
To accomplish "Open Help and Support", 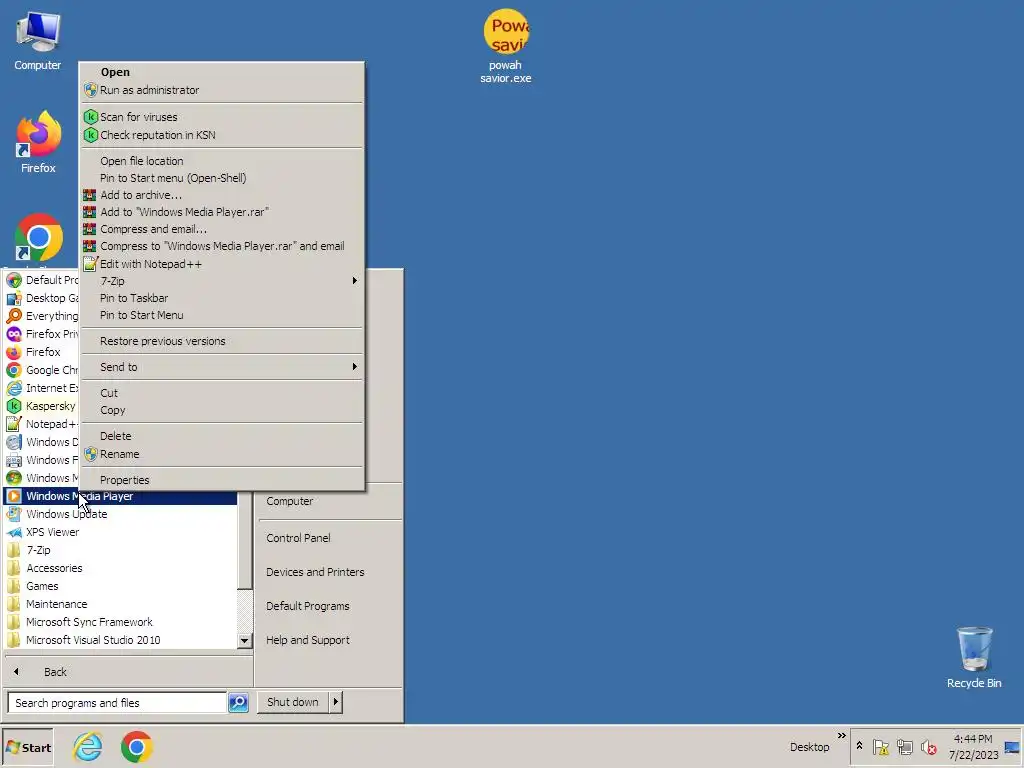I will click(x=330, y=640).
